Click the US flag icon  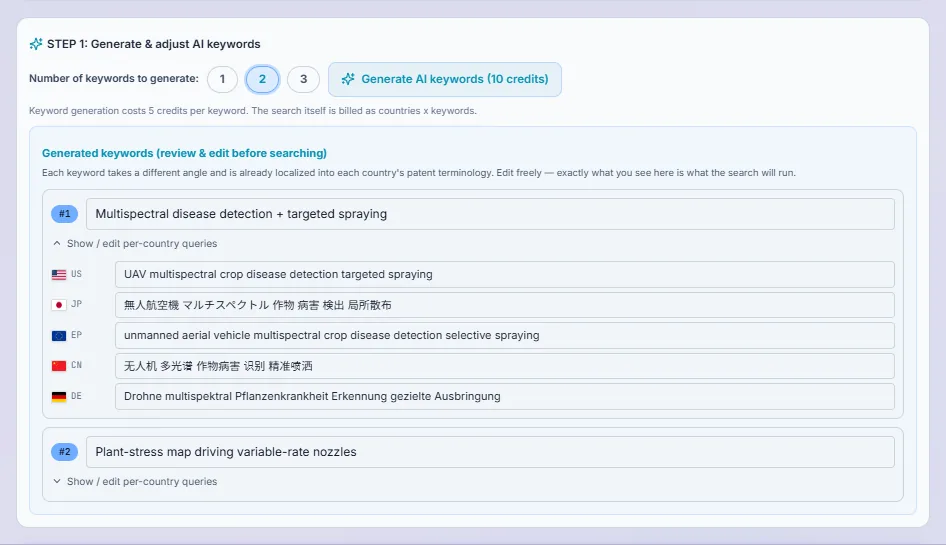coord(59,275)
